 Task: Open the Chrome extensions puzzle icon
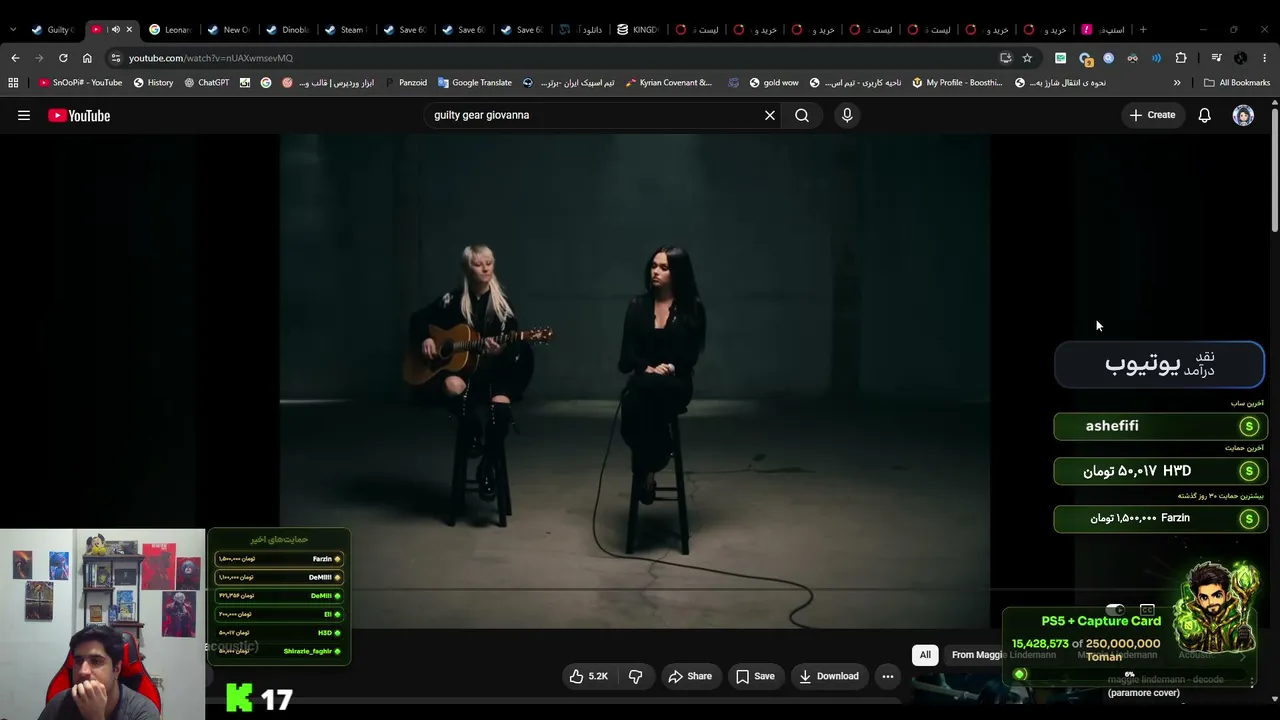point(1181,58)
